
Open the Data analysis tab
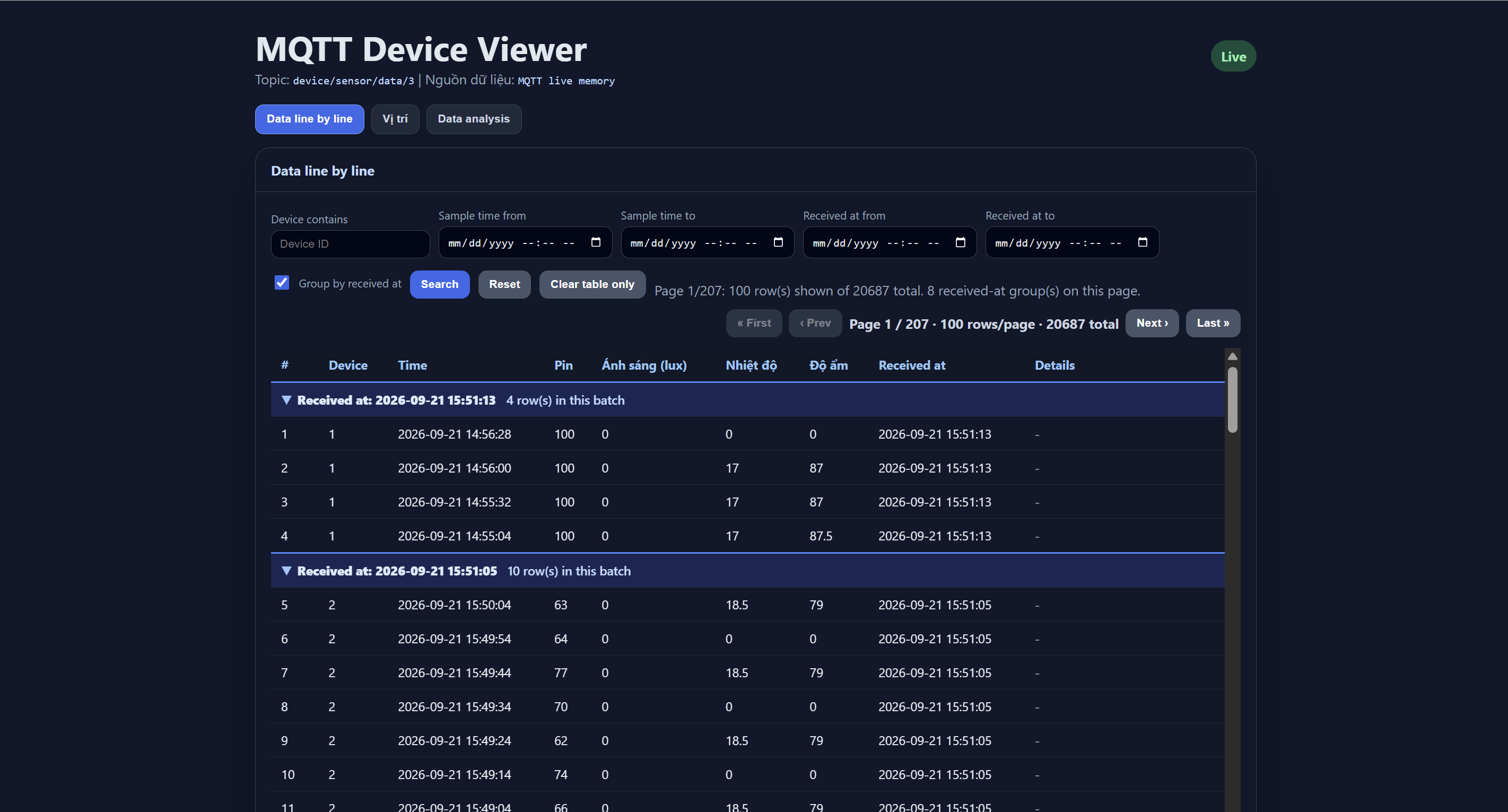click(x=474, y=119)
